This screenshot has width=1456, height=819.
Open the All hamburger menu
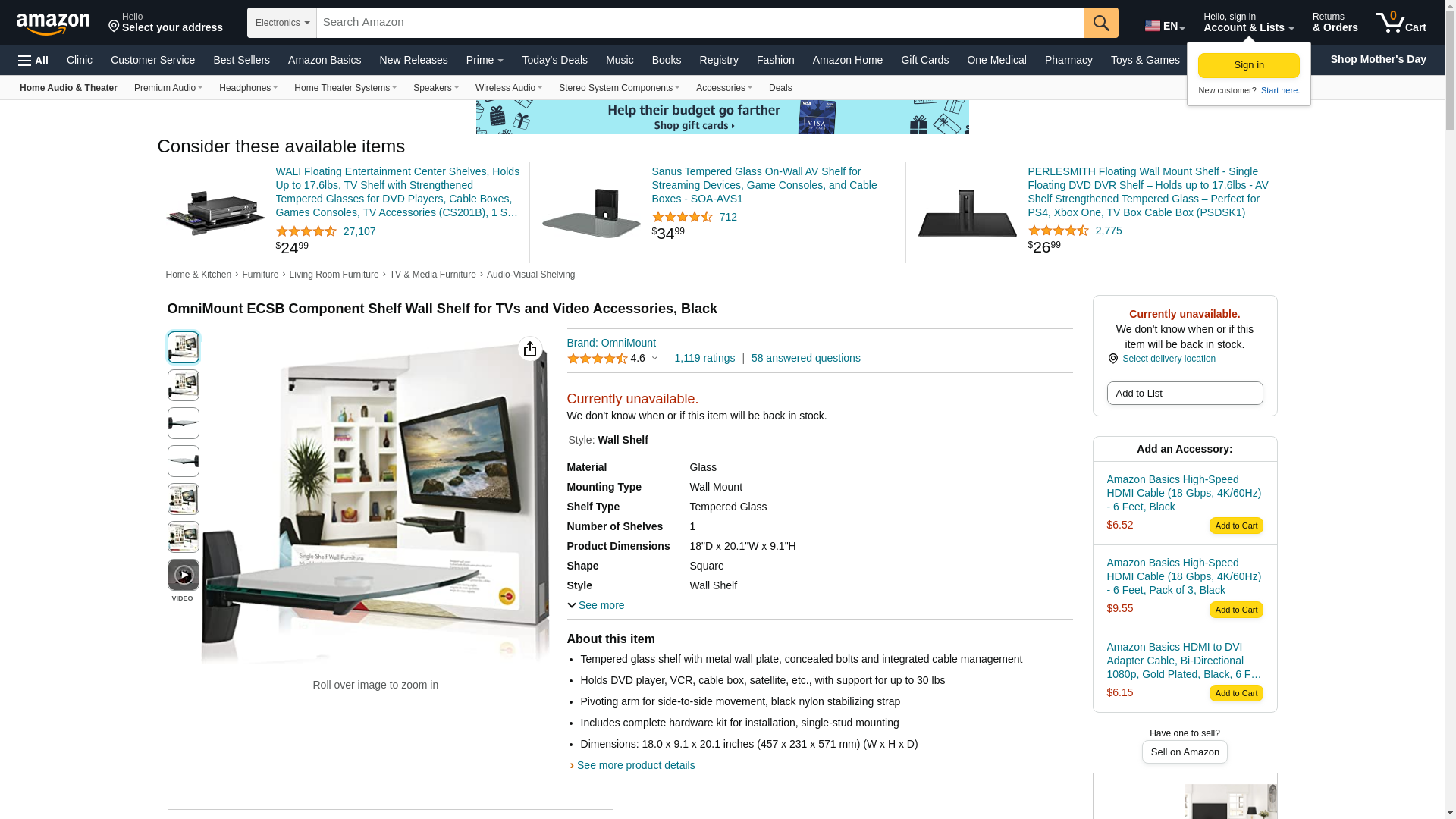[x=33, y=61]
